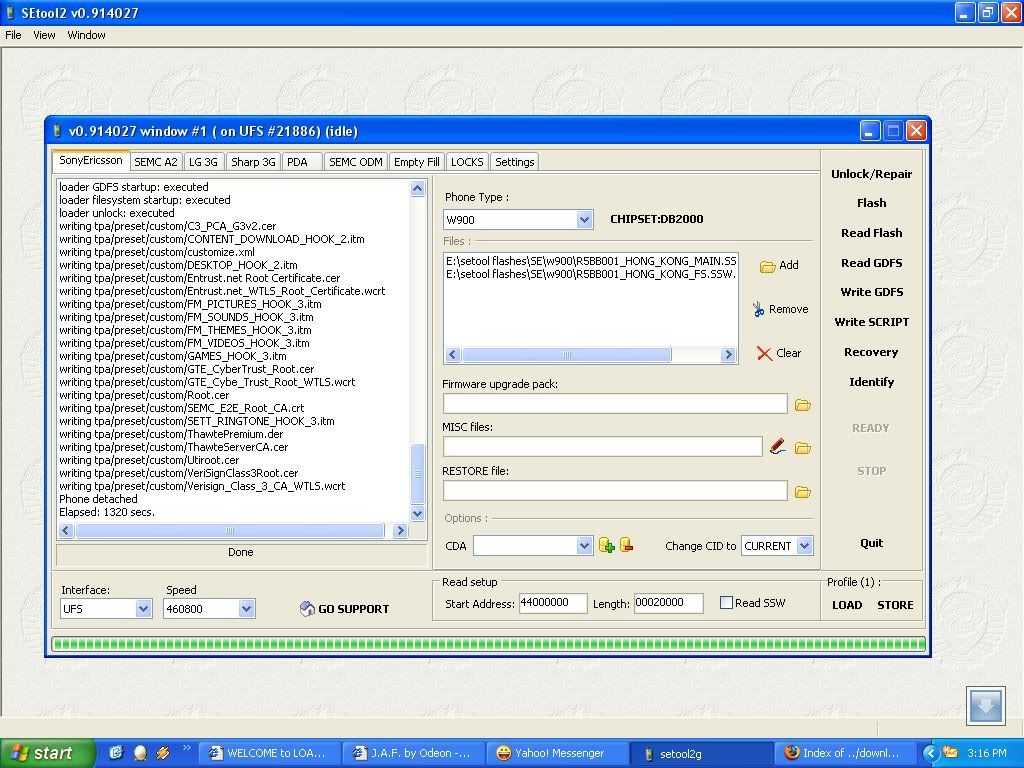Click the LOAD profile button
The height and width of the screenshot is (768, 1024).
pyautogui.click(x=847, y=605)
